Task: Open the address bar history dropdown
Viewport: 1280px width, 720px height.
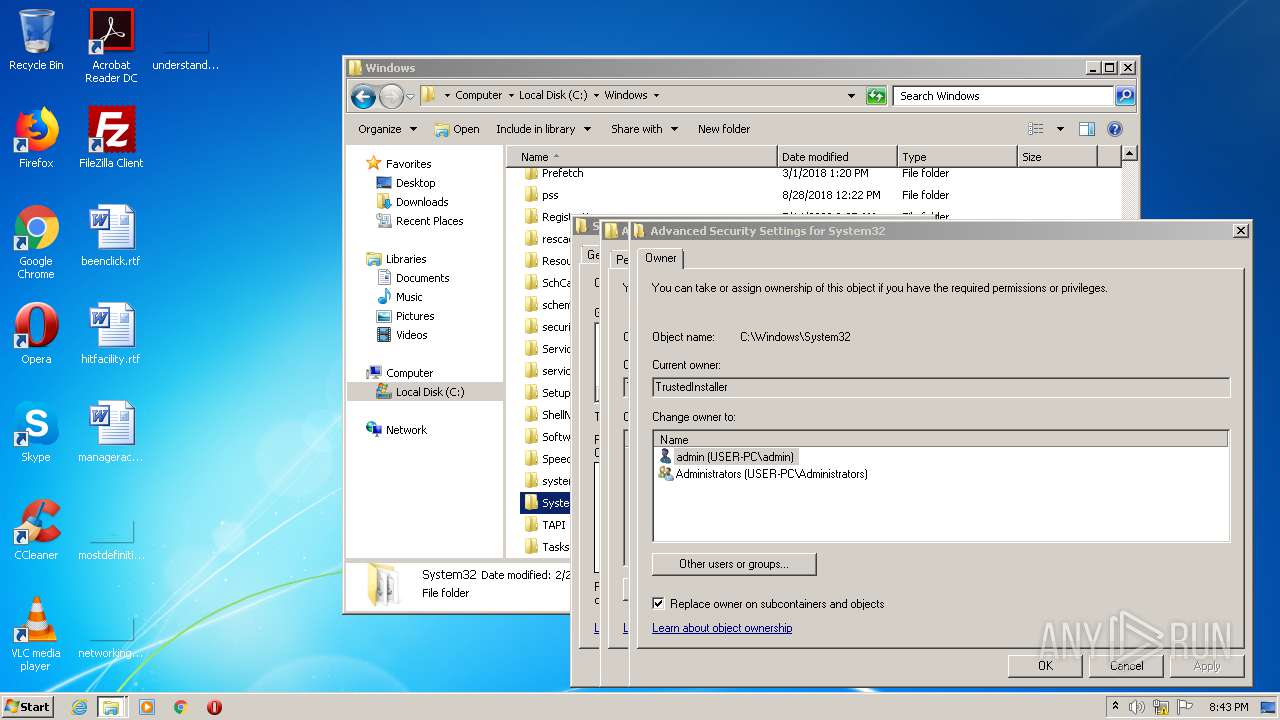Action: tap(851, 96)
